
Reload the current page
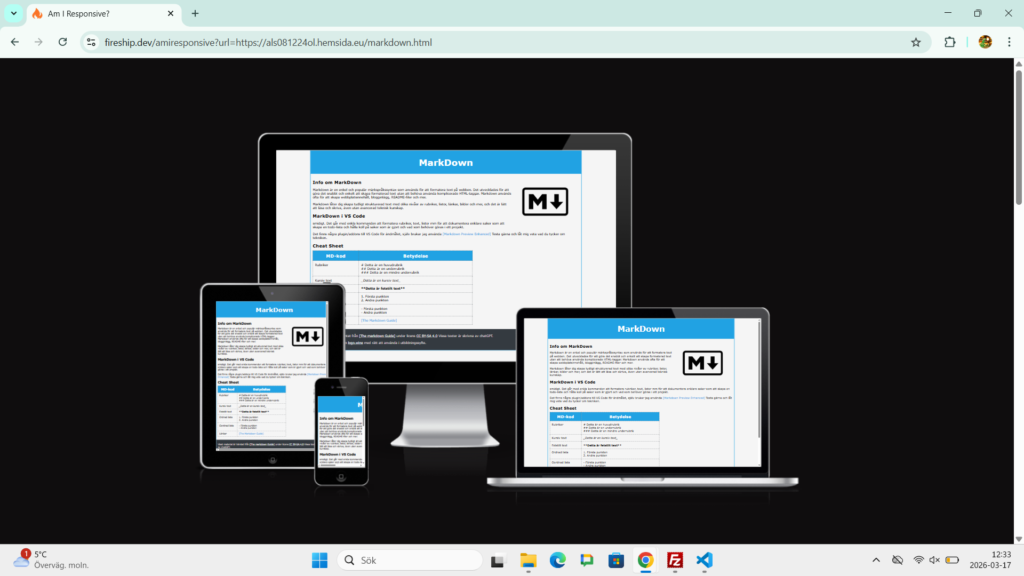pos(63,42)
